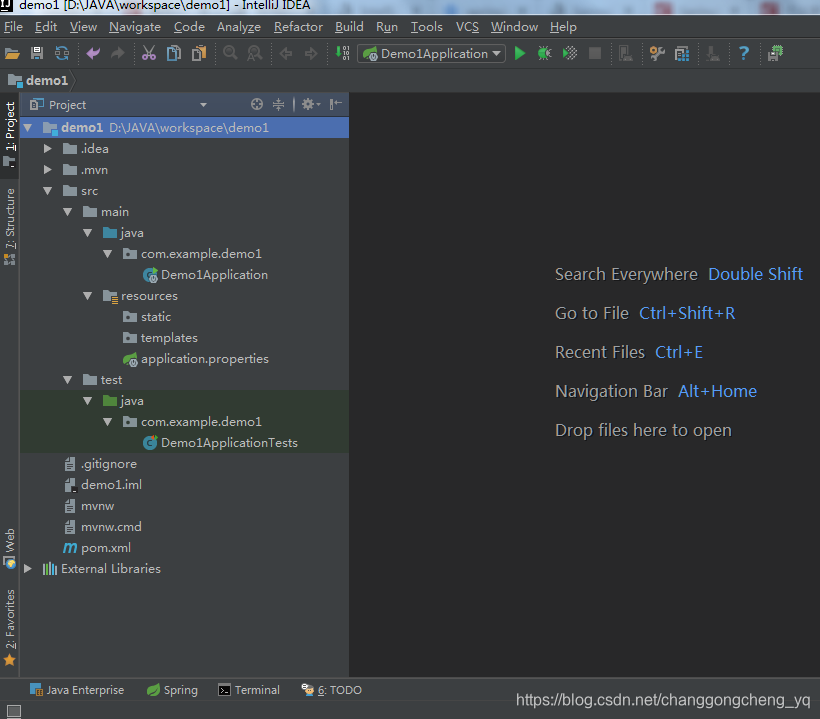
Task: Click the tool window quick access icon
Action: point(14,711)
